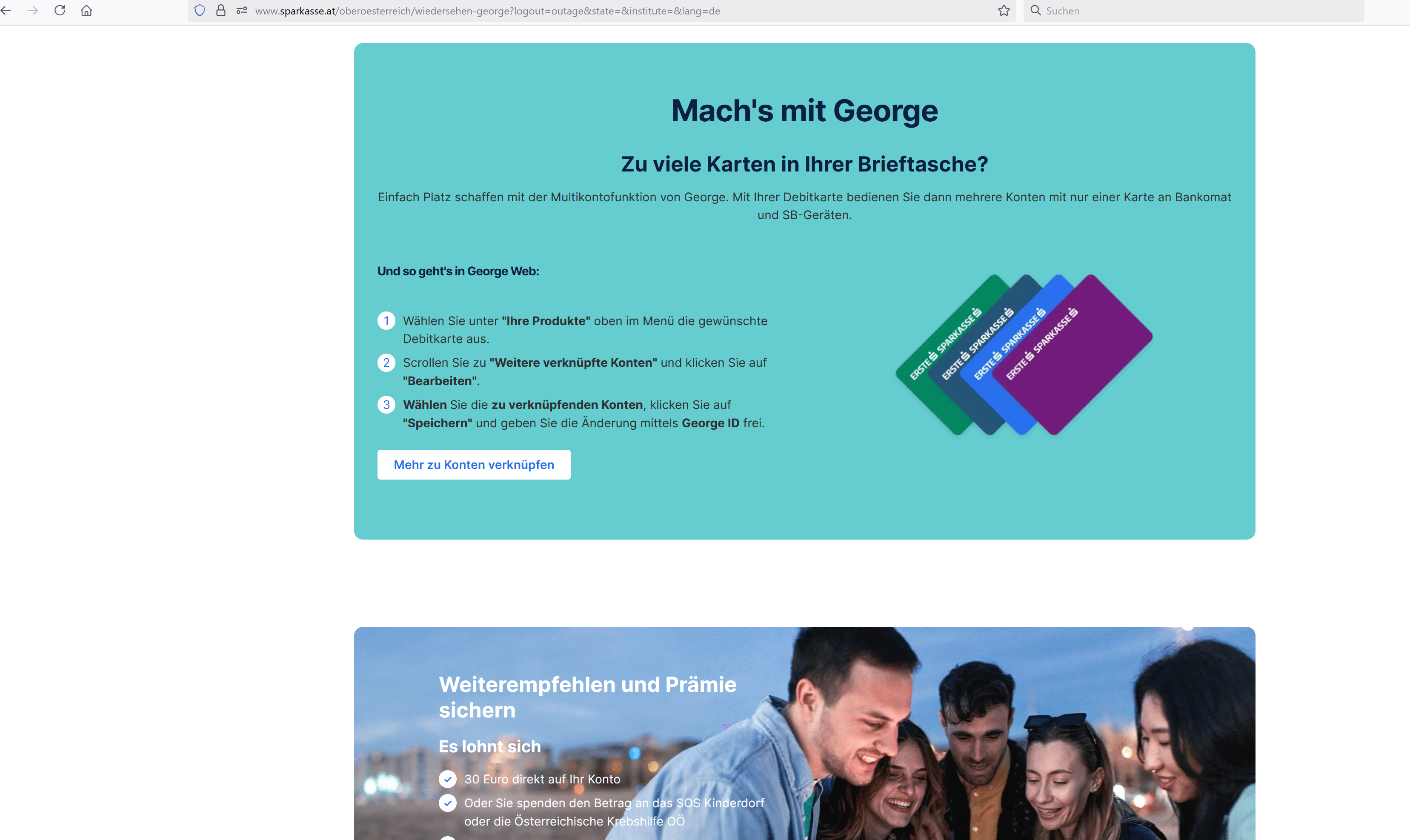Click the 30 Euro checkmark bullet
Viewport: 1410px width, 840px height.
coord(448,780)
